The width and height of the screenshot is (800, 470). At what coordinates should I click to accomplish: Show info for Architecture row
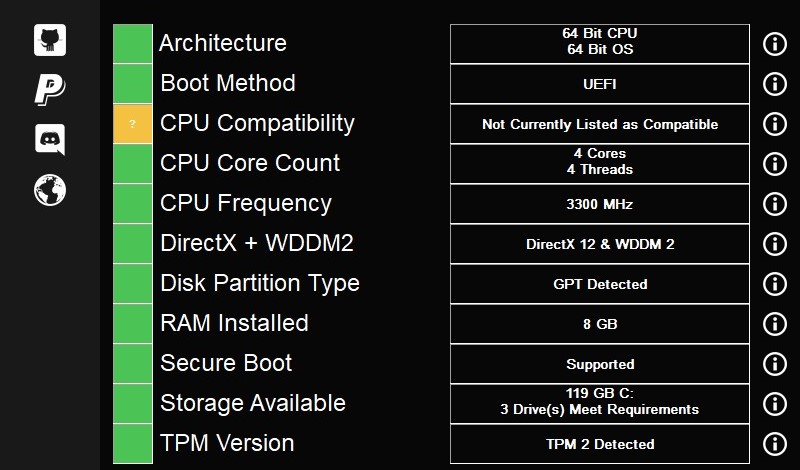tap(775, 44)
